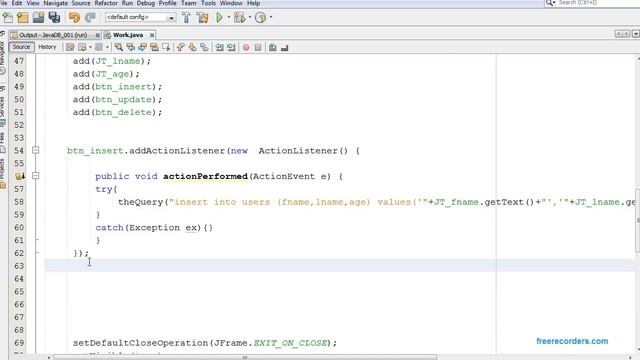Click the Uncomment lines icon
Viewport: 640px width, 360px height.
(x=284, y=47)
